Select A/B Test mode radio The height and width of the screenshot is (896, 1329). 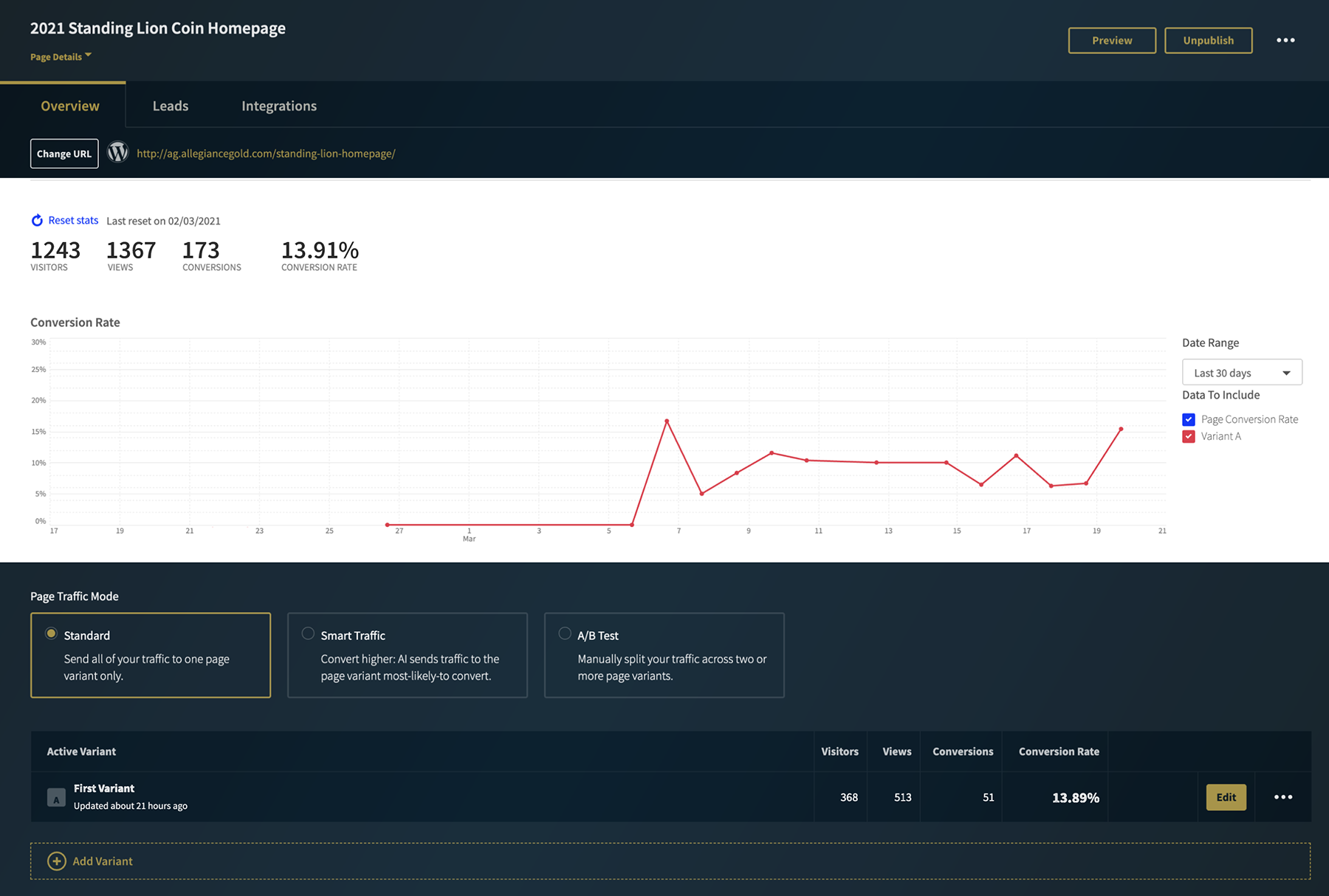point(565,633)
